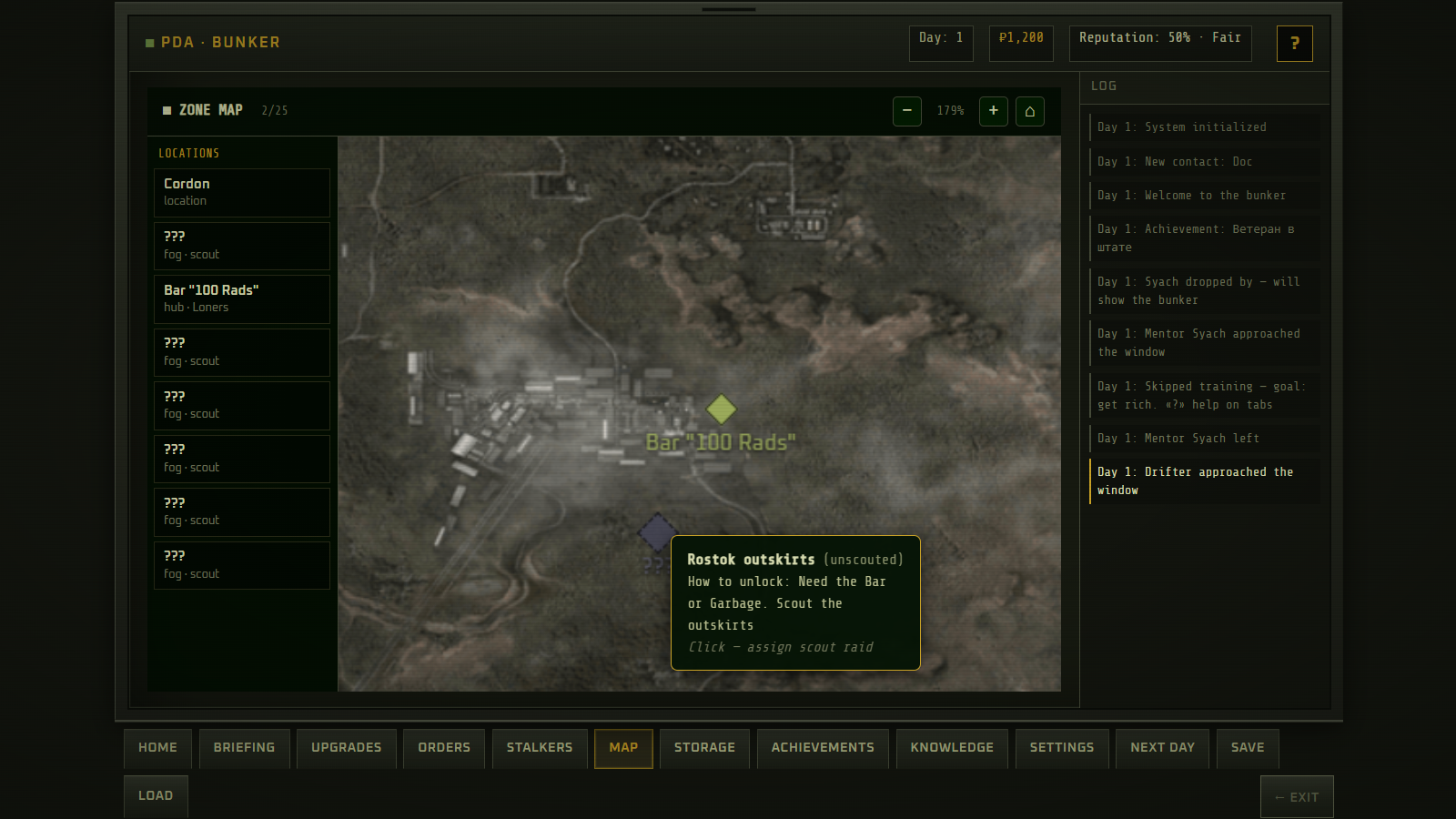The height and width of the screenshot is (819, 1456).
Task: Click the Reputation 50% Fair indicator
Action: point(1160,43)
